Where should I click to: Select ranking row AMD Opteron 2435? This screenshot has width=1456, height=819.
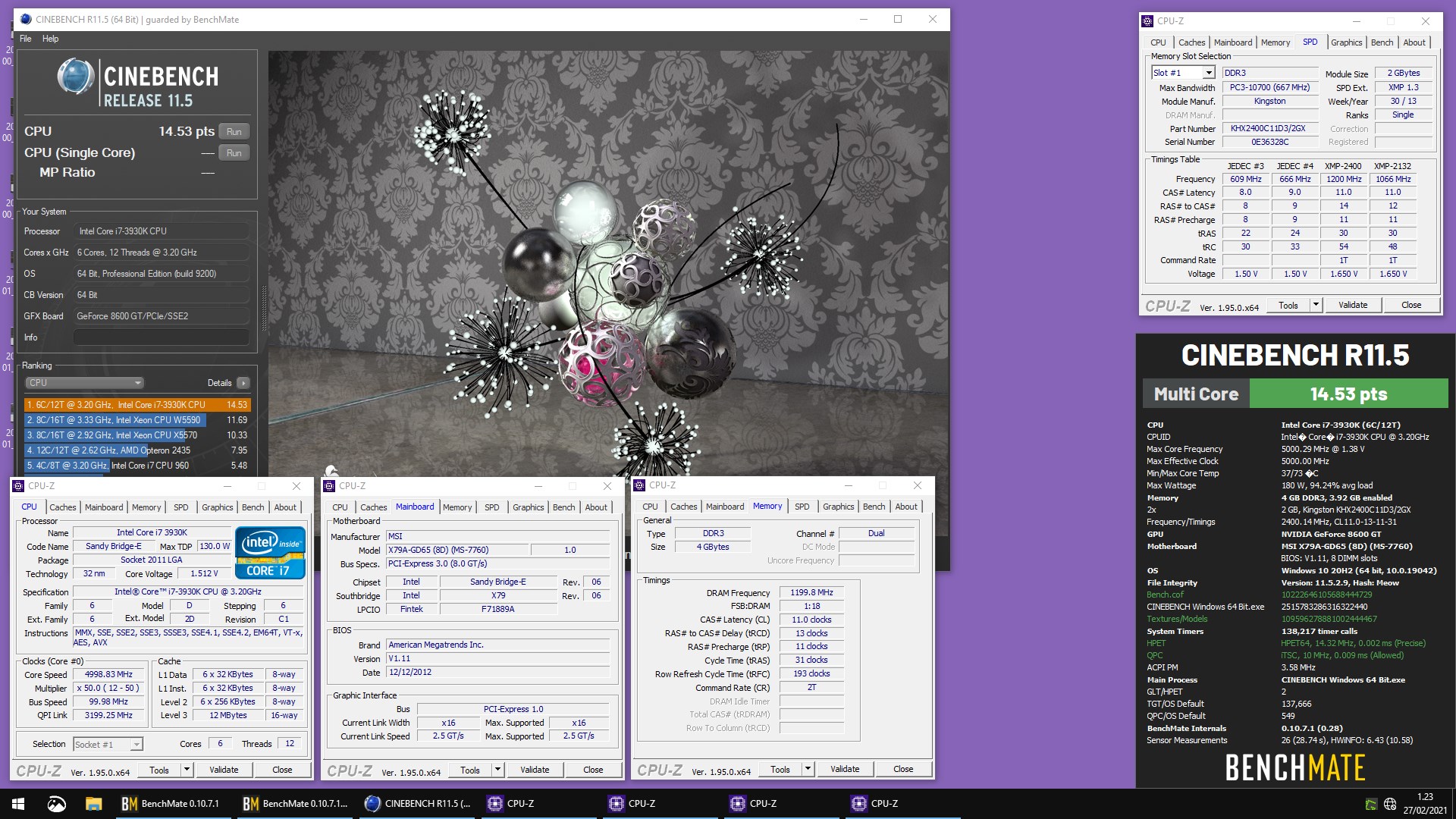pyautogui.click(x=137, y=450)
